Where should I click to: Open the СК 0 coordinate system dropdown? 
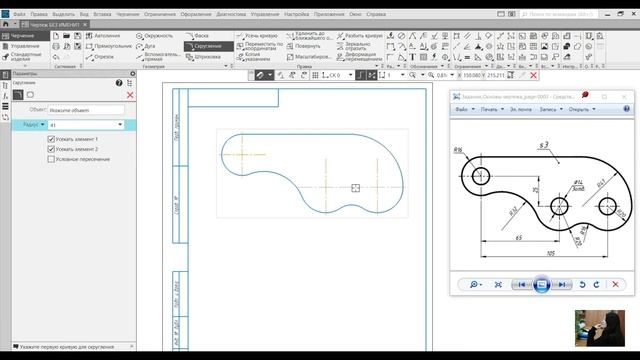(x=350, y=75)
